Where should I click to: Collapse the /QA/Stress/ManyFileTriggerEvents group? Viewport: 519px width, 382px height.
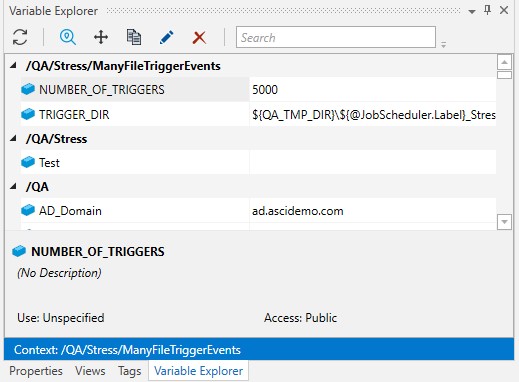(13, 65)
